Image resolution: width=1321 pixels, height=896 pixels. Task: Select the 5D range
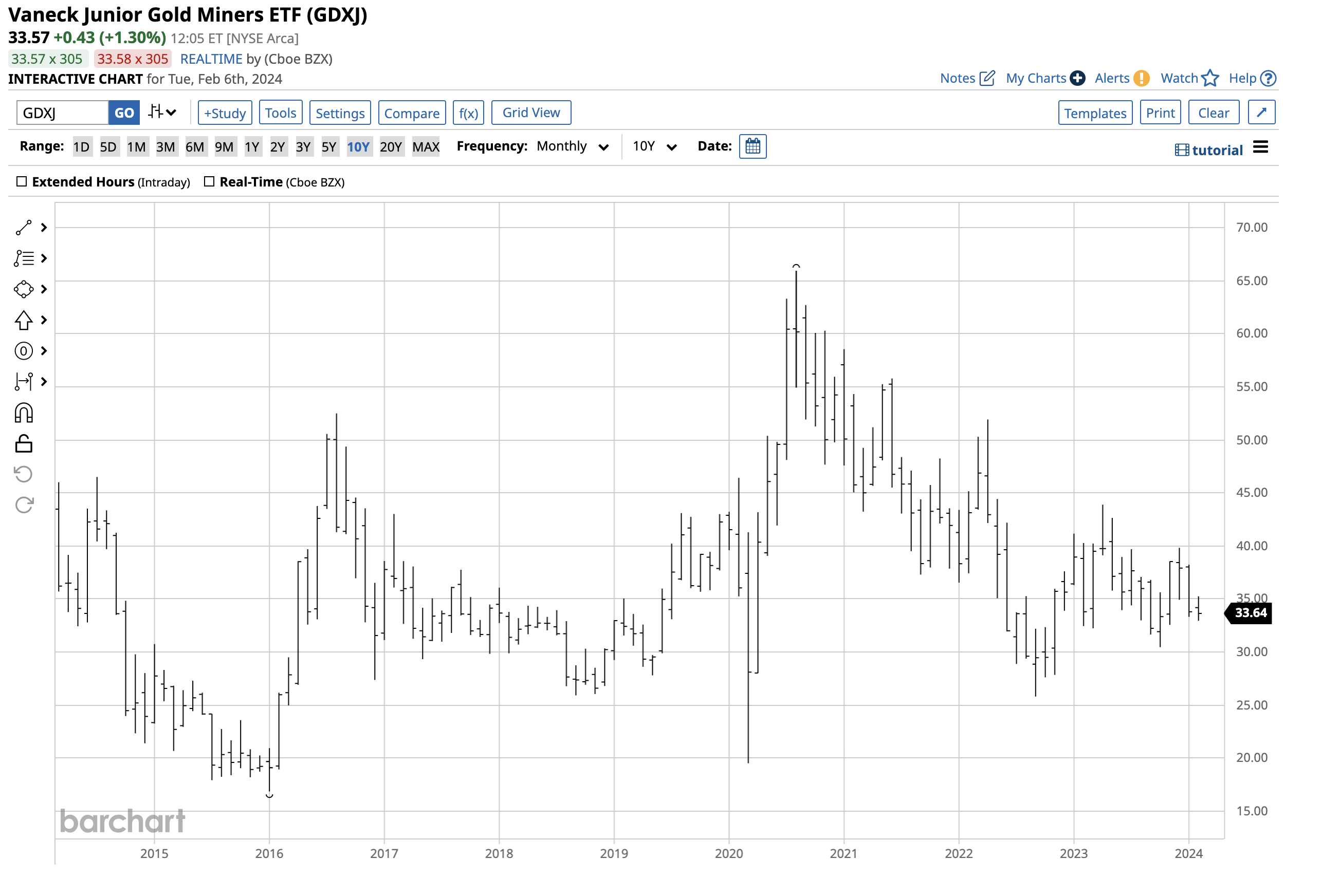[x=108, y=147]
